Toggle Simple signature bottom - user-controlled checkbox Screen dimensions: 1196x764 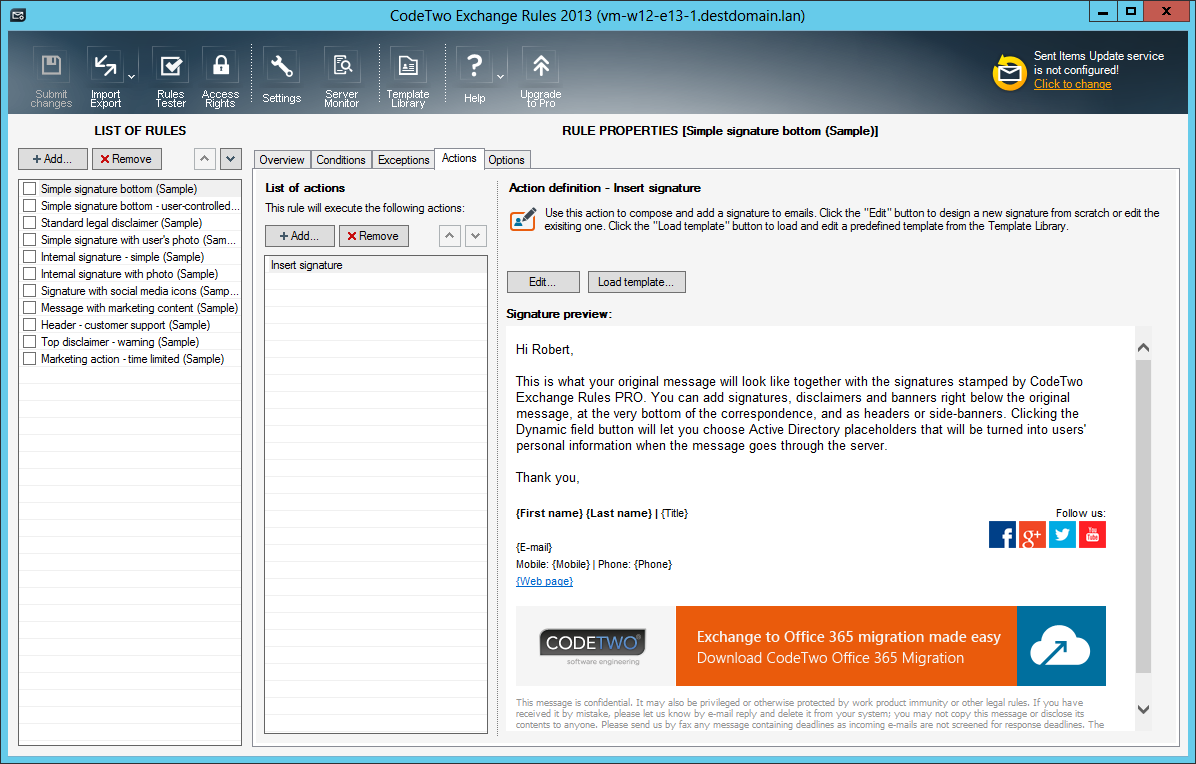30,205
